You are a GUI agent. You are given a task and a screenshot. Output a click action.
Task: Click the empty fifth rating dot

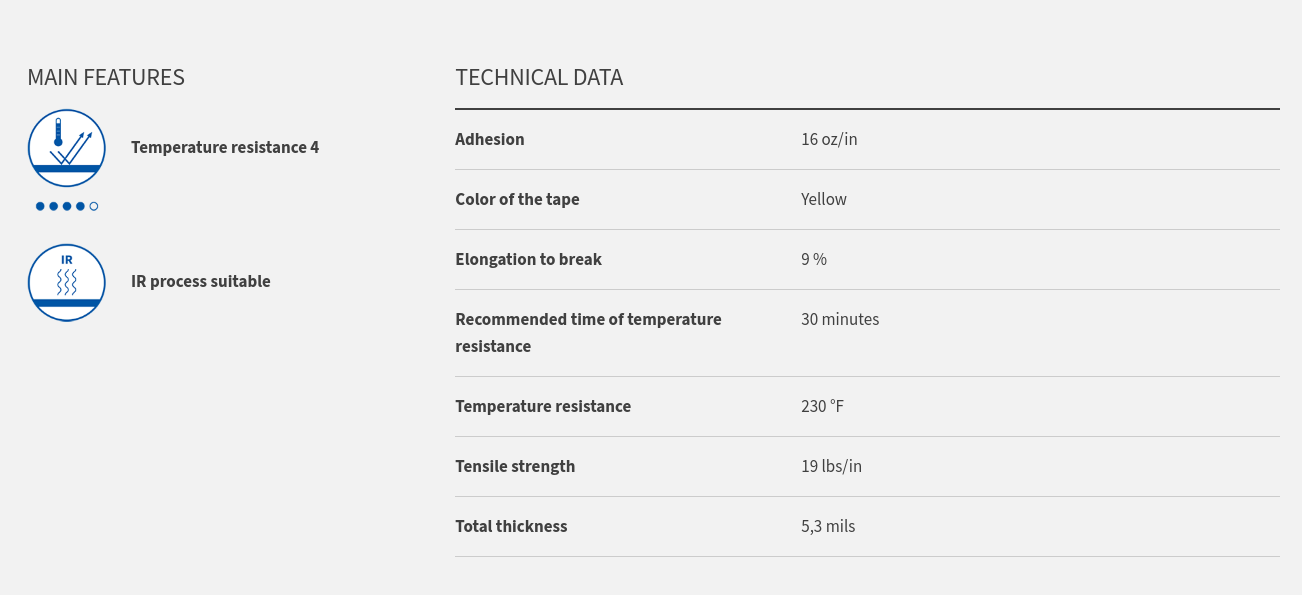tap(94, 206)
